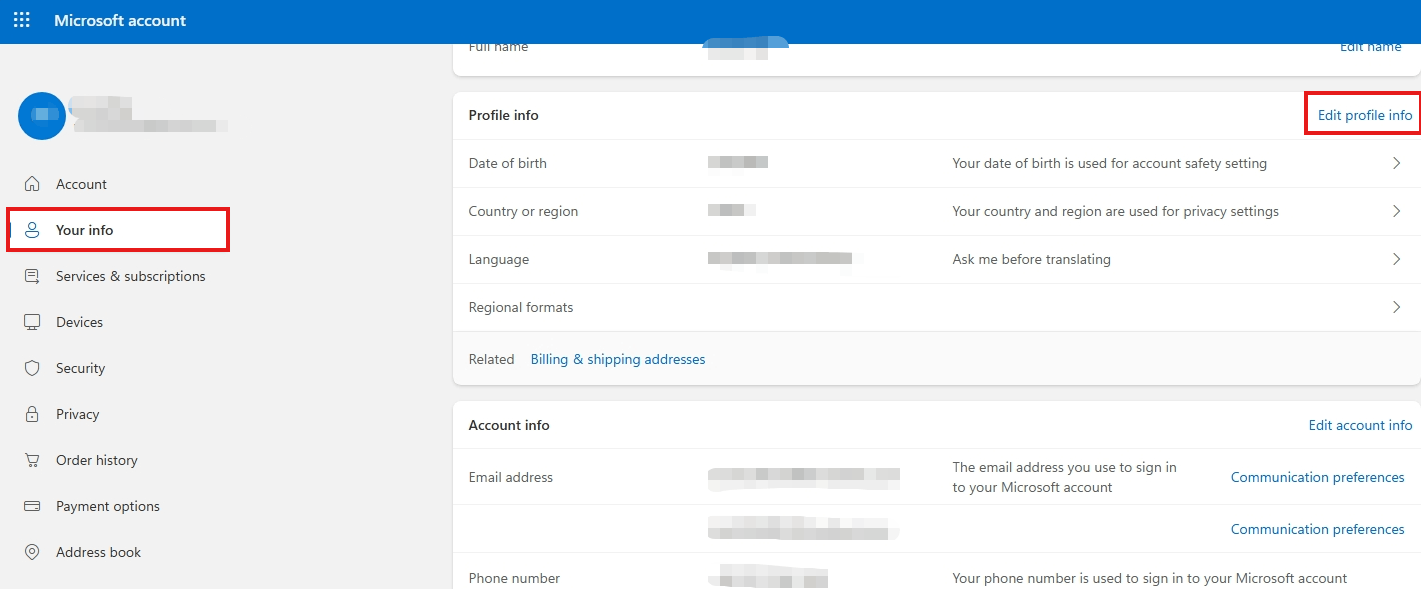This screenshot has height=589, width=1421.
Task: Open the Privacy section
Action: pos(77,414)
